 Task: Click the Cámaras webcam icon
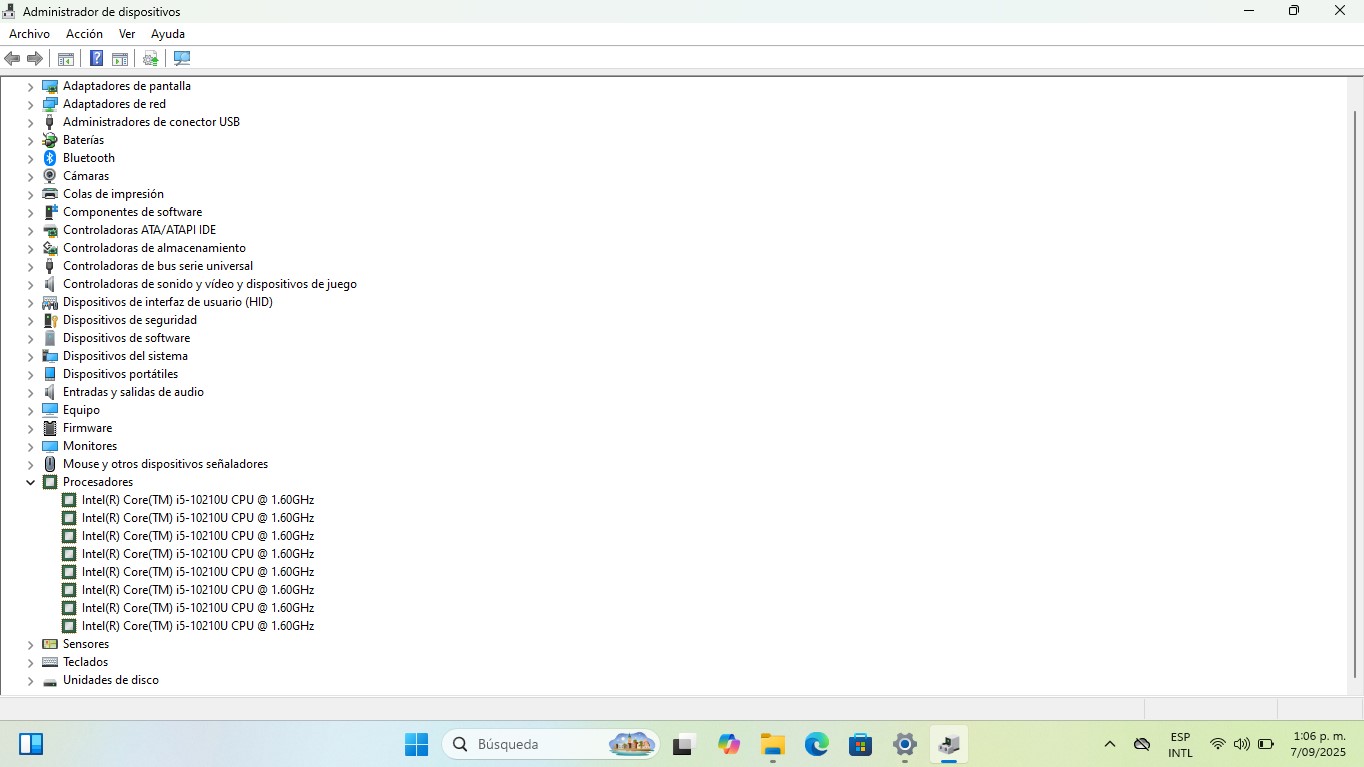(x=50, y=176)
